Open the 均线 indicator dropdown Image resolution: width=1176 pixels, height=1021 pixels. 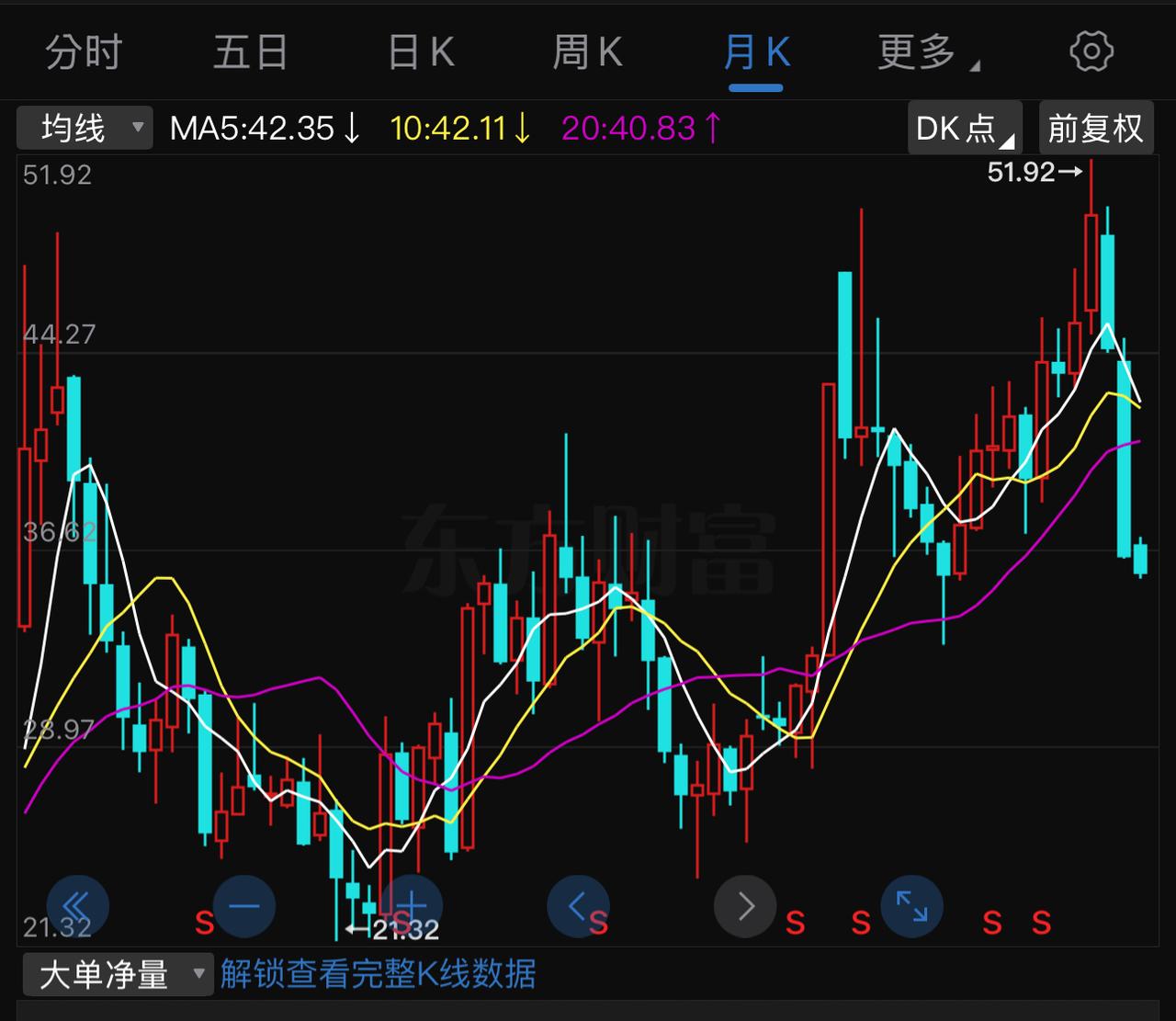tap(84, 128)
